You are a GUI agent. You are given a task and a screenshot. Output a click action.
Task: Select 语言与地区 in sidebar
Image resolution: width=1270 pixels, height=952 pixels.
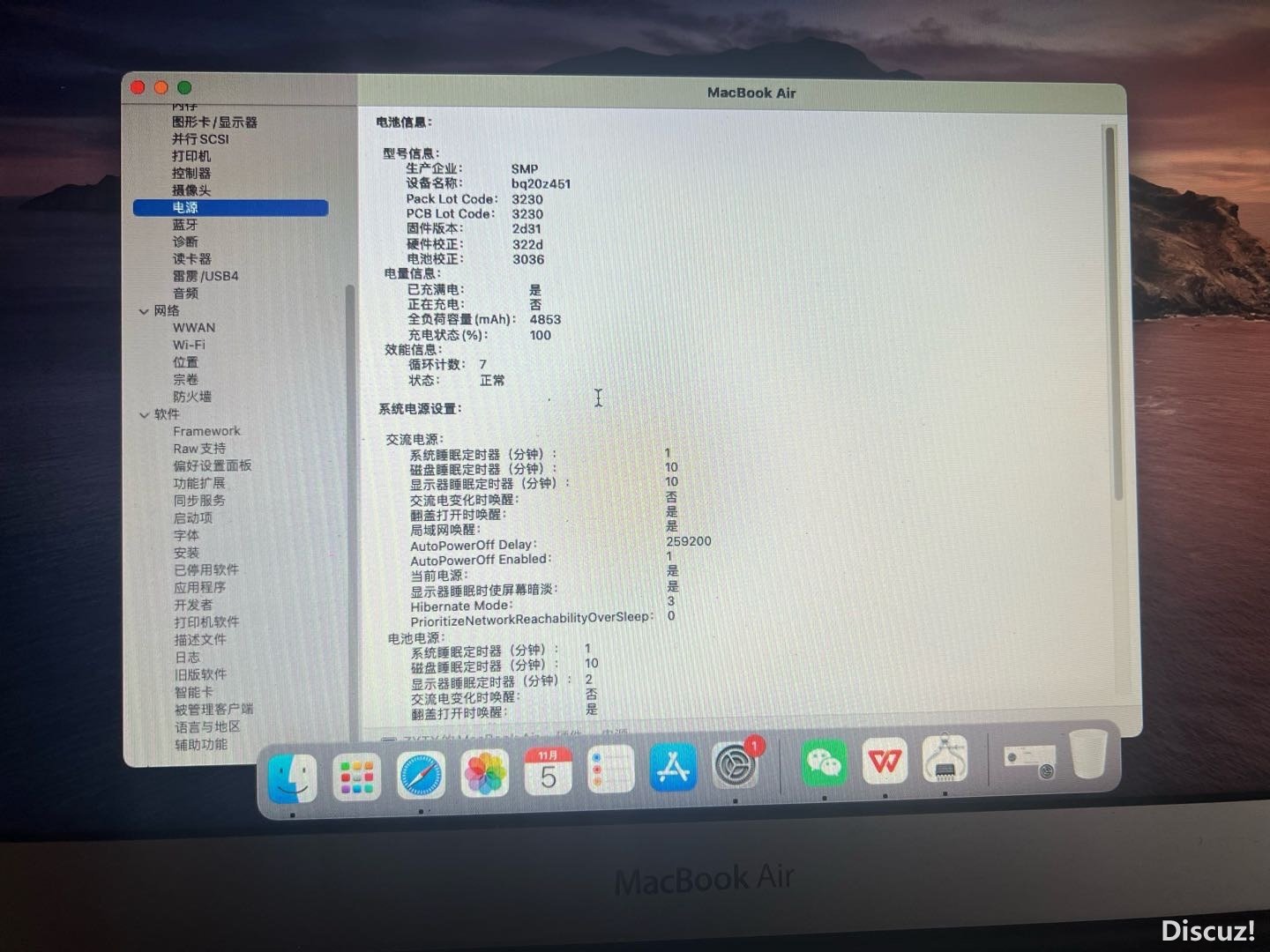(207, 726)
